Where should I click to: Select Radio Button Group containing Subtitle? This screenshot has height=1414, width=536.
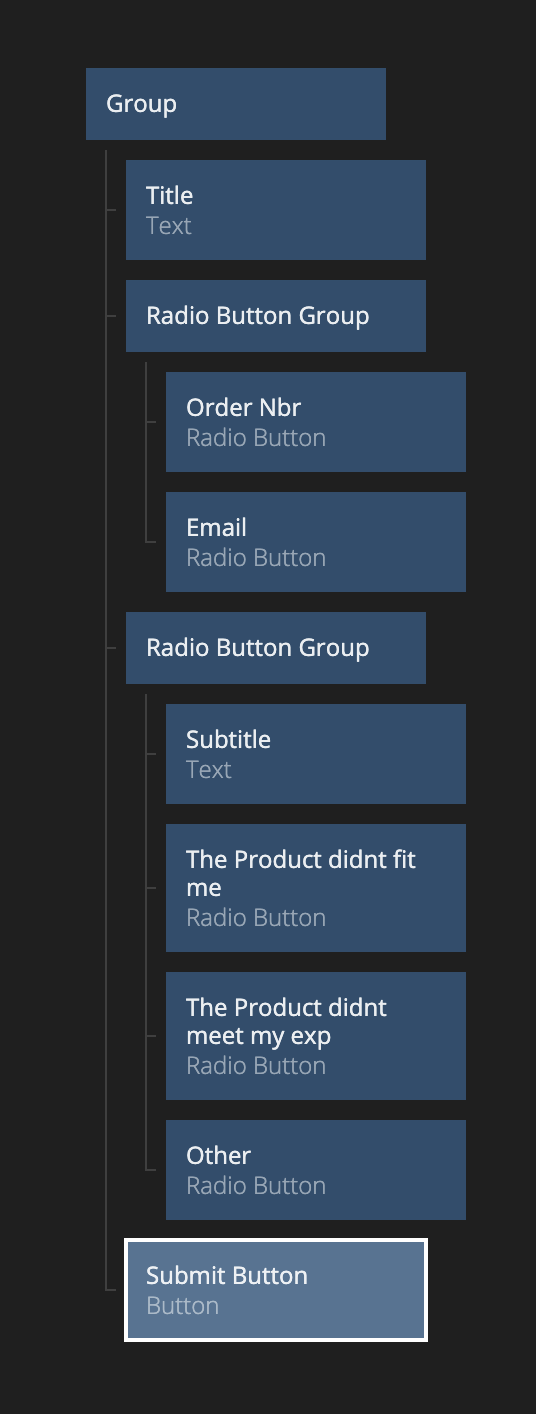click(276, 648)
